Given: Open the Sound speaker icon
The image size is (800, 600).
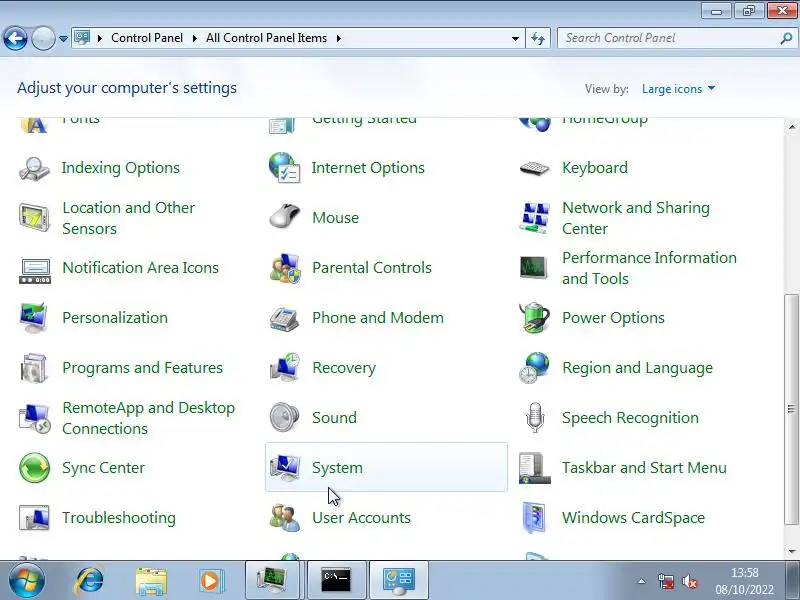Looking at the screenshot, I should pos(284,417).
